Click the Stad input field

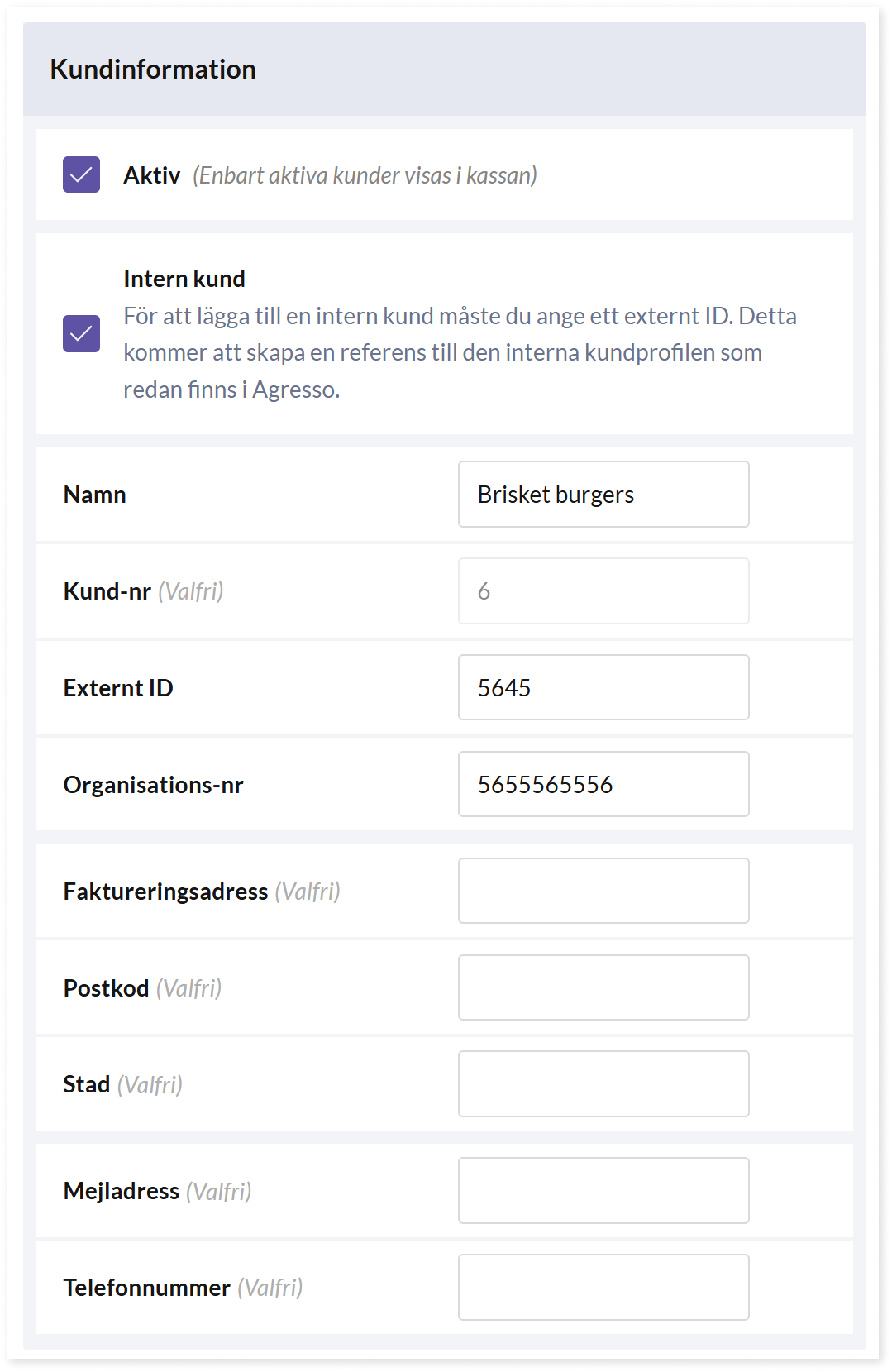click(603, 1084)
